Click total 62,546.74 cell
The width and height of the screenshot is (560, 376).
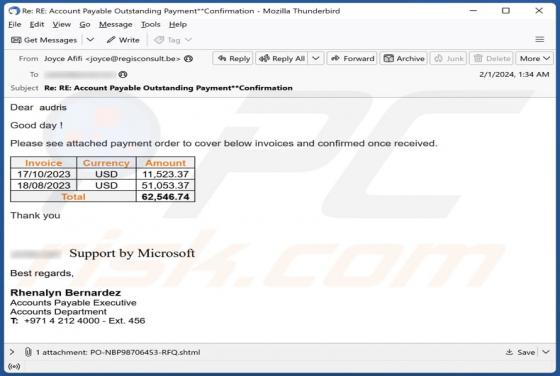(x=165, y=196)
